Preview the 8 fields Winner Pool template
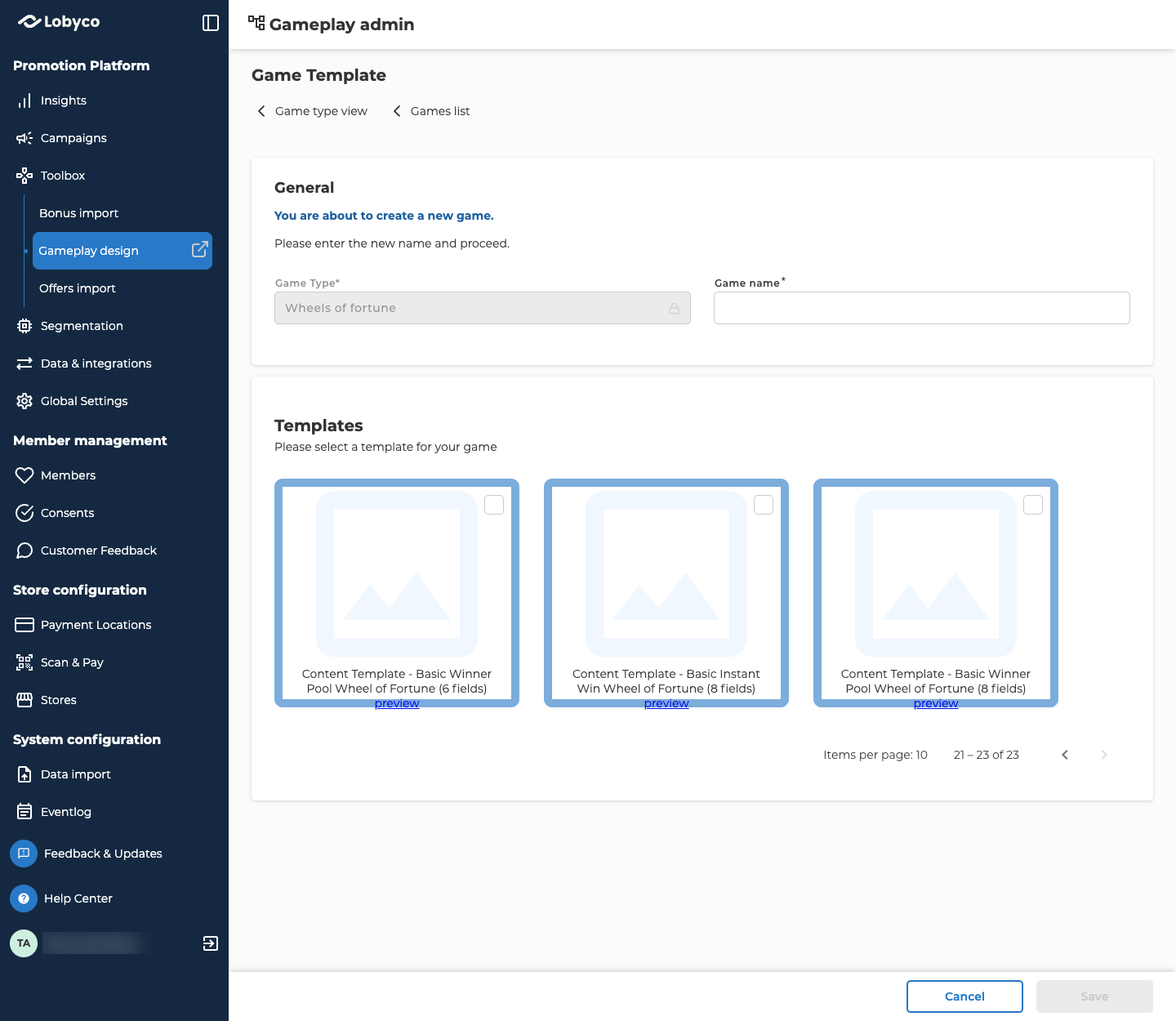This screenshot has height=1021, width=1176. (x=936, y=703)
